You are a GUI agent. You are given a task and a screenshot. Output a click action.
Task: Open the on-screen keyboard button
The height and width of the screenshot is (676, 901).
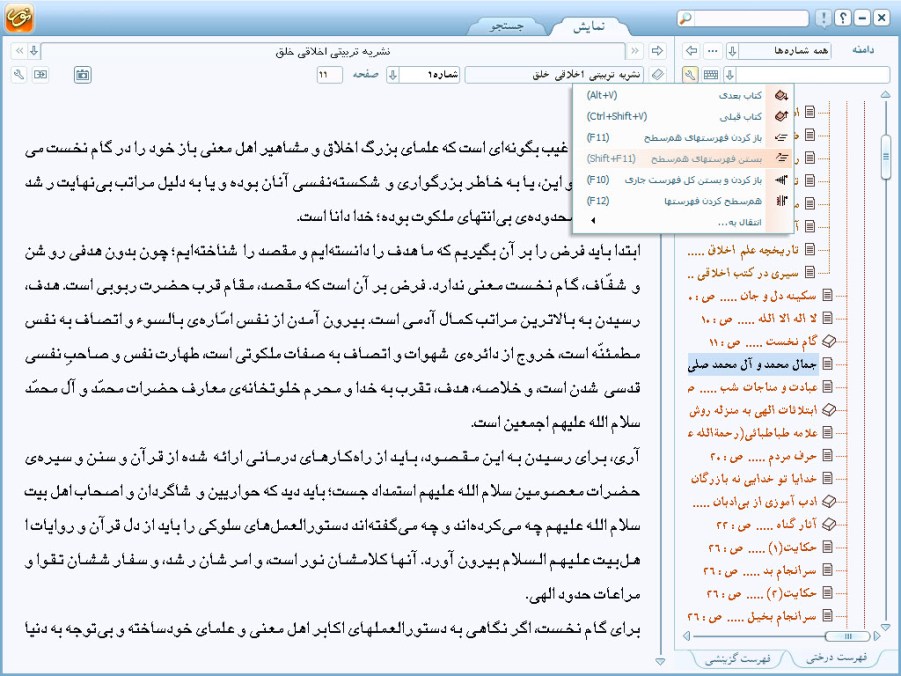[711, 75]
